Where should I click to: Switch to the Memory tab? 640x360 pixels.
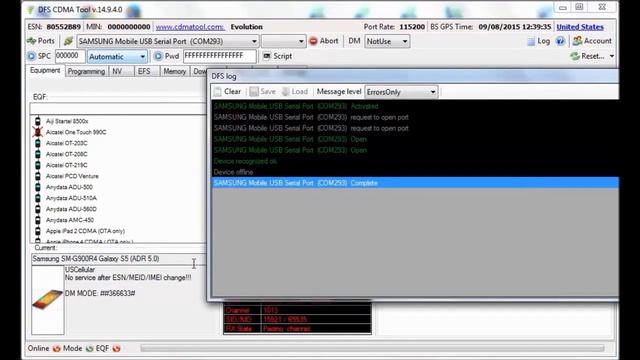(x=175, y=71)
